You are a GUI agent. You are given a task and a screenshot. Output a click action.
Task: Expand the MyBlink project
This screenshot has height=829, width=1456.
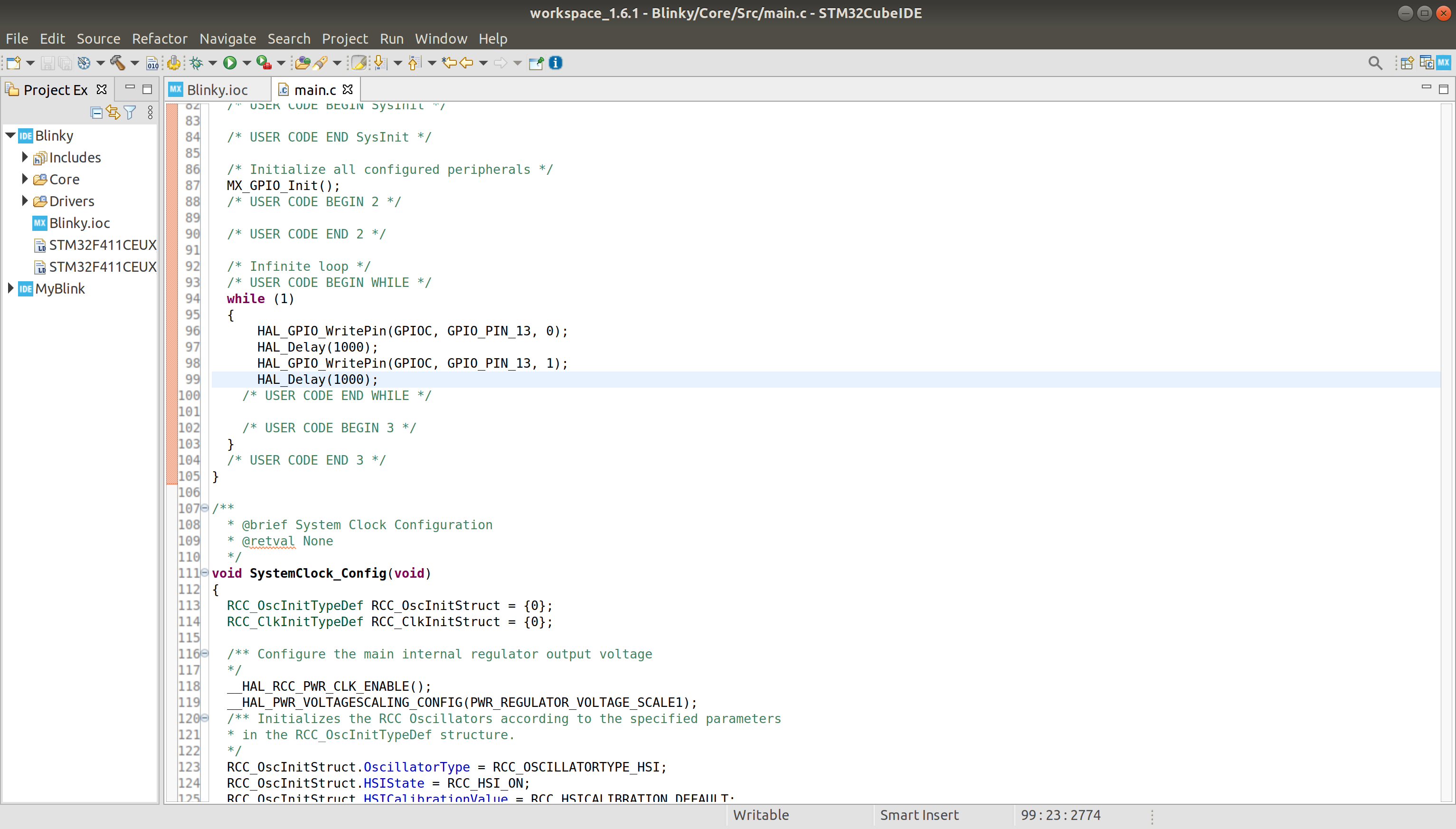pyautogui.click(x=10, y=288)
